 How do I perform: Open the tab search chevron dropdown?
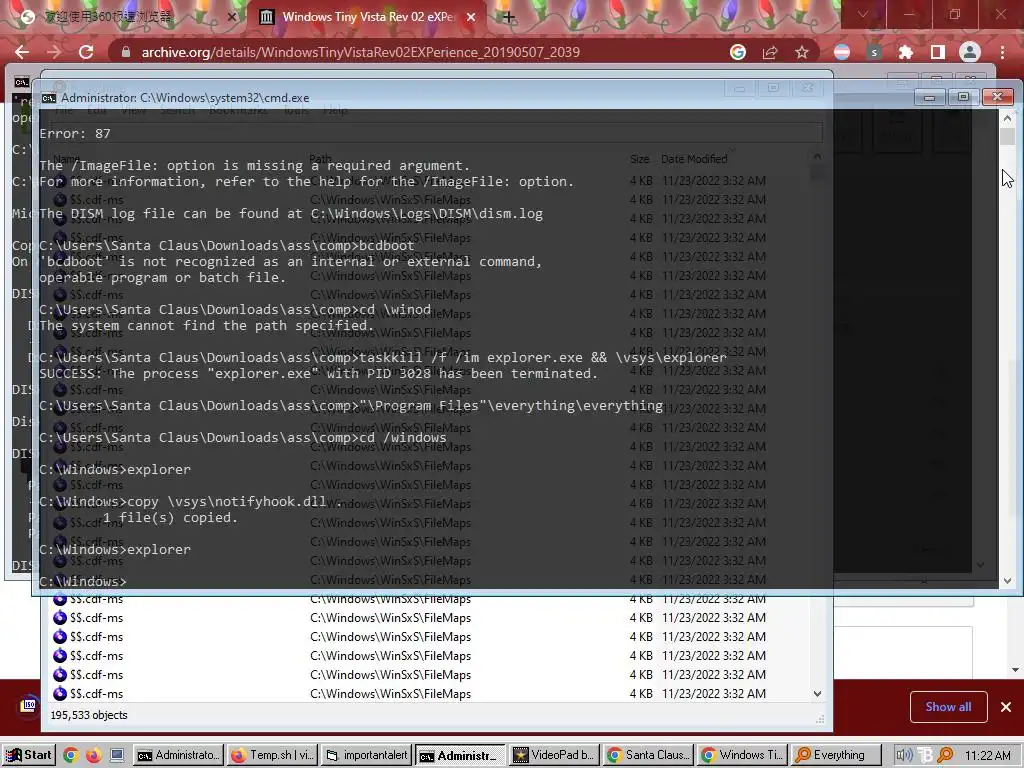pos(863,14)
